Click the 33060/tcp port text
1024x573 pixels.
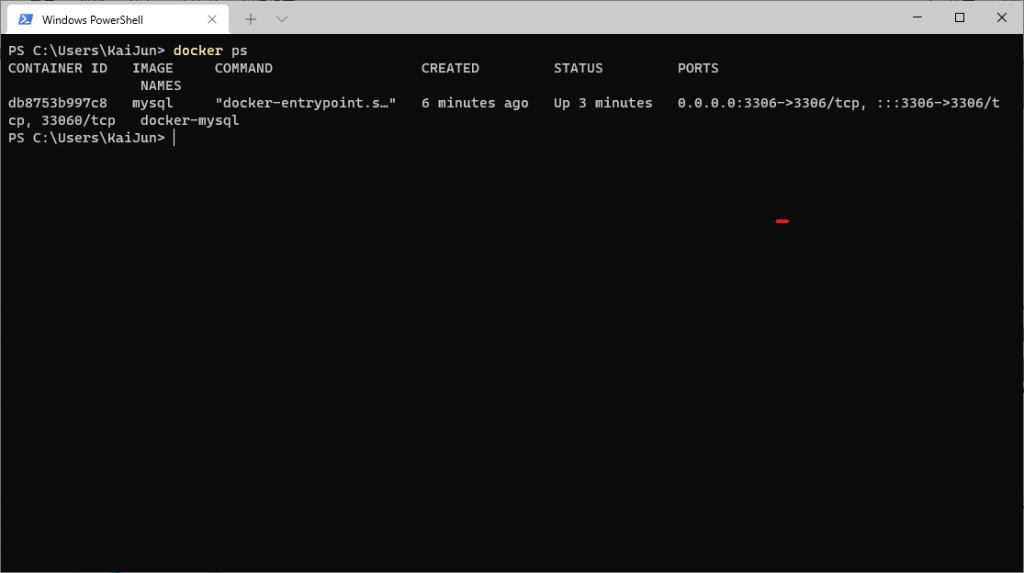(78, 121)
